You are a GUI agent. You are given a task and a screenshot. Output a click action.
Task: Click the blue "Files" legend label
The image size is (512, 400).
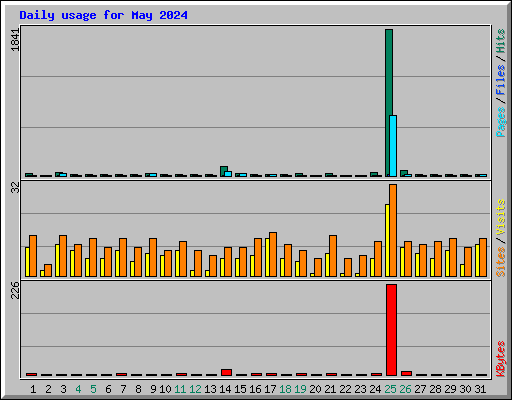click(x=500, y=79)
